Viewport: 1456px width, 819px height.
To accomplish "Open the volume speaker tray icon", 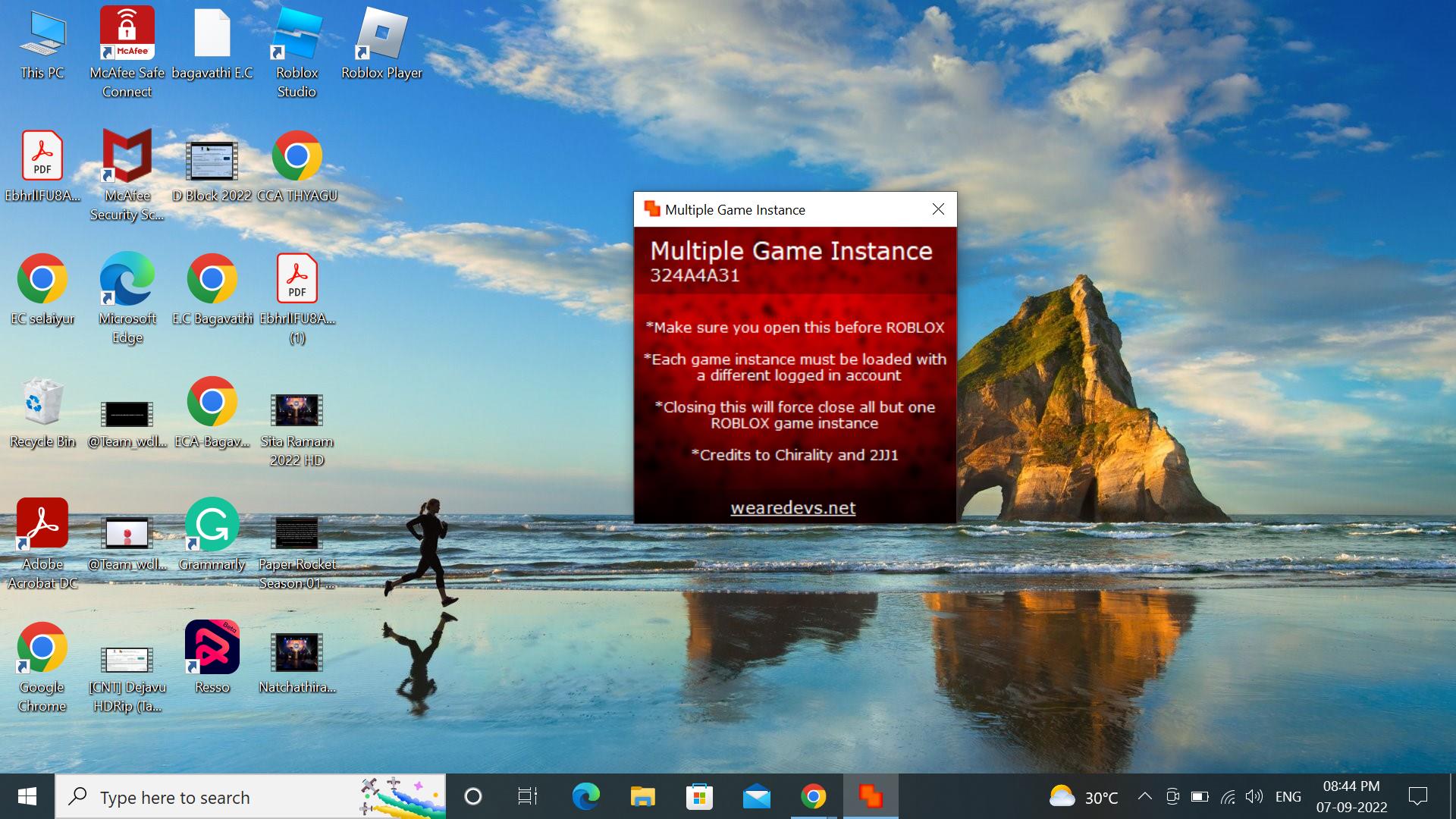I will (1254, 796).
